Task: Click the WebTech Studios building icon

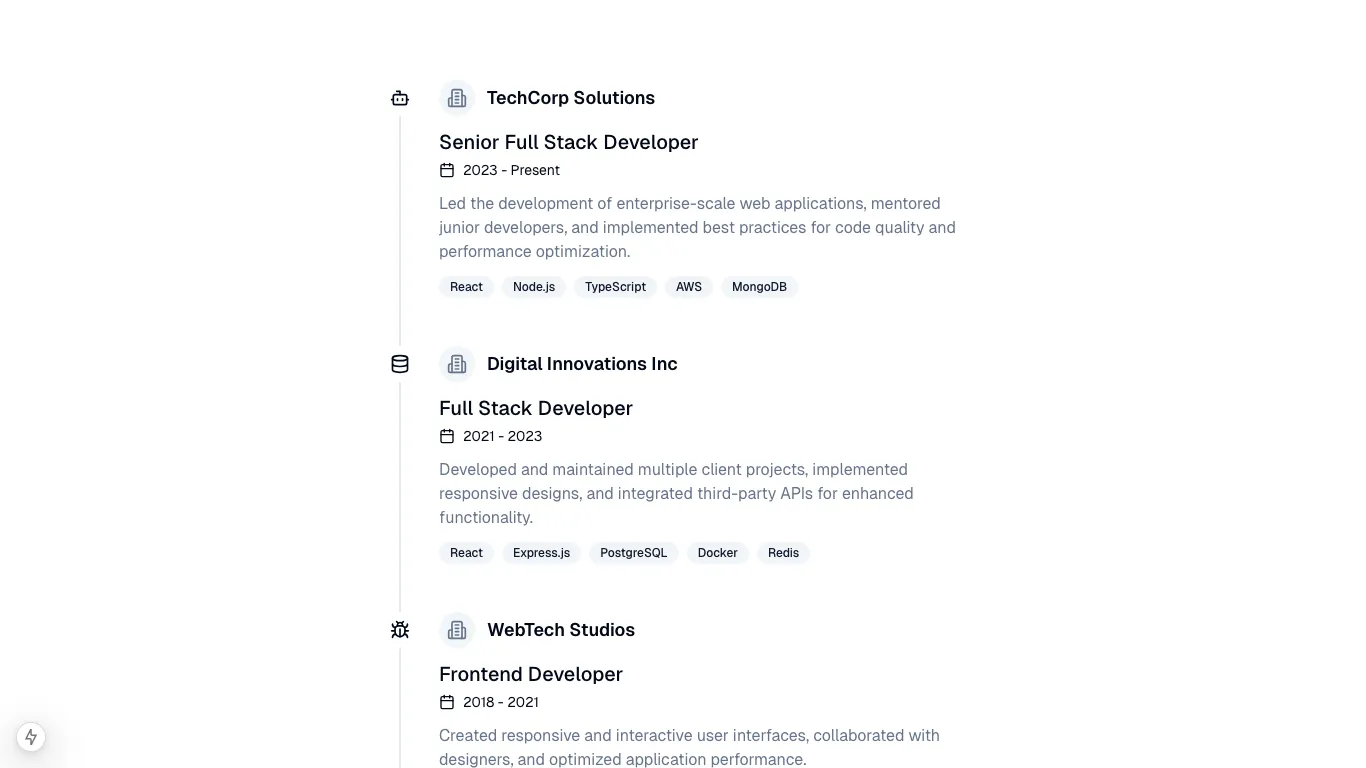Action: pos(457,630)
